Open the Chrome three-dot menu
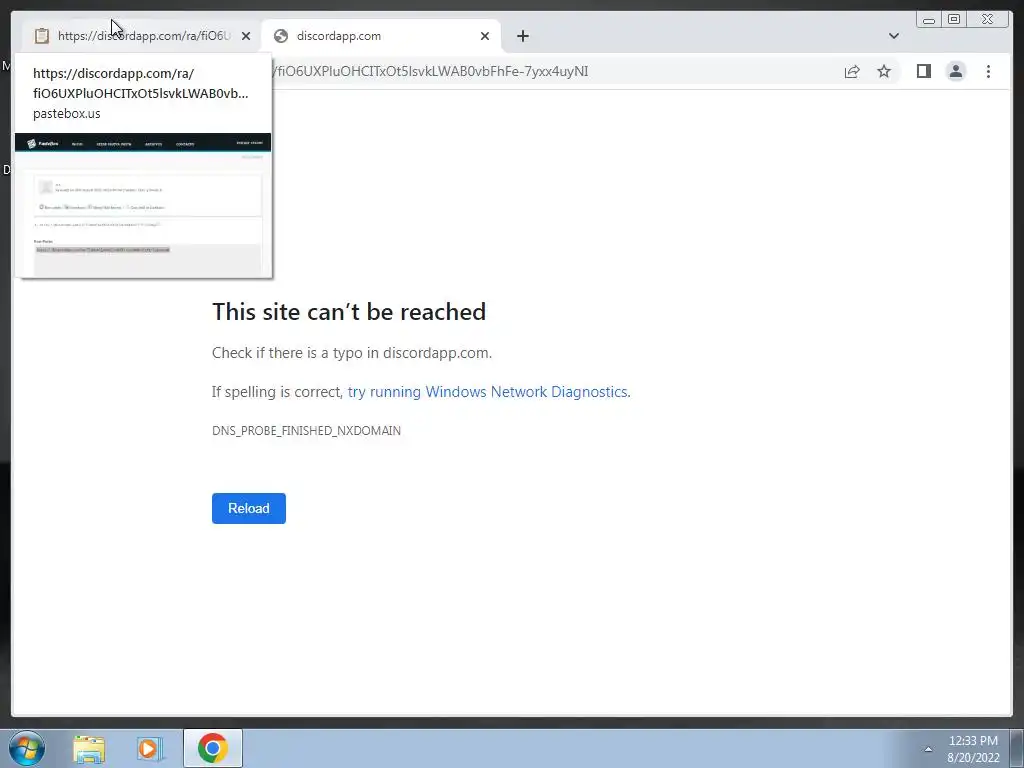 [x=988, y=71]
